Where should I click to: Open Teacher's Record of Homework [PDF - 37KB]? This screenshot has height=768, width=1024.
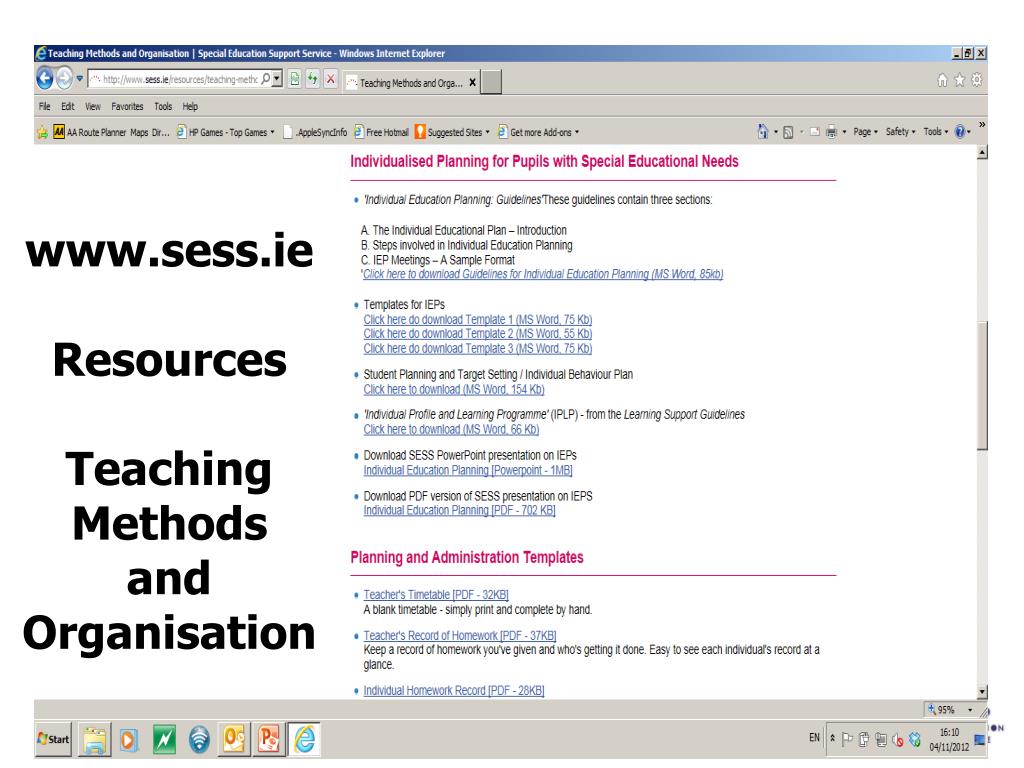tap(460, 635)
